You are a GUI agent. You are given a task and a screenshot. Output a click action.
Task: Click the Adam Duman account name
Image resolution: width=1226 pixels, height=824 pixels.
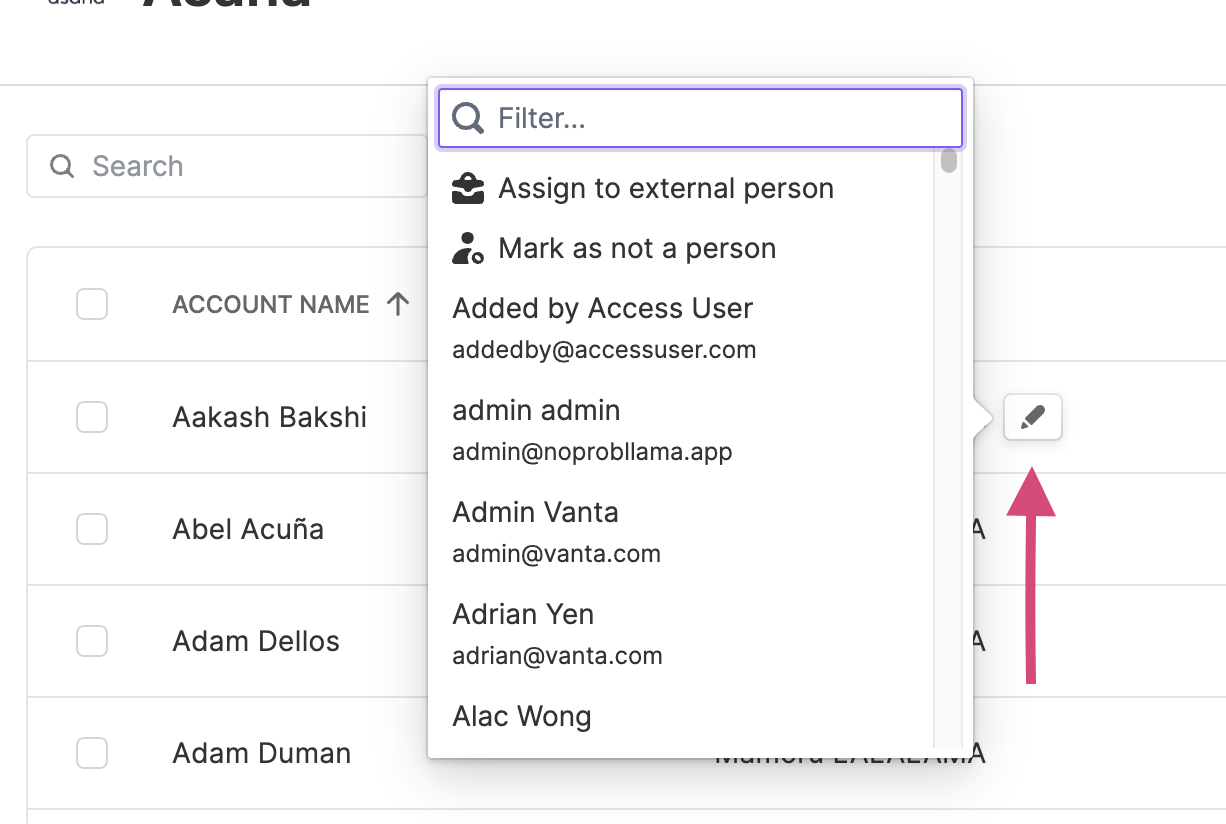pos(262,753)
